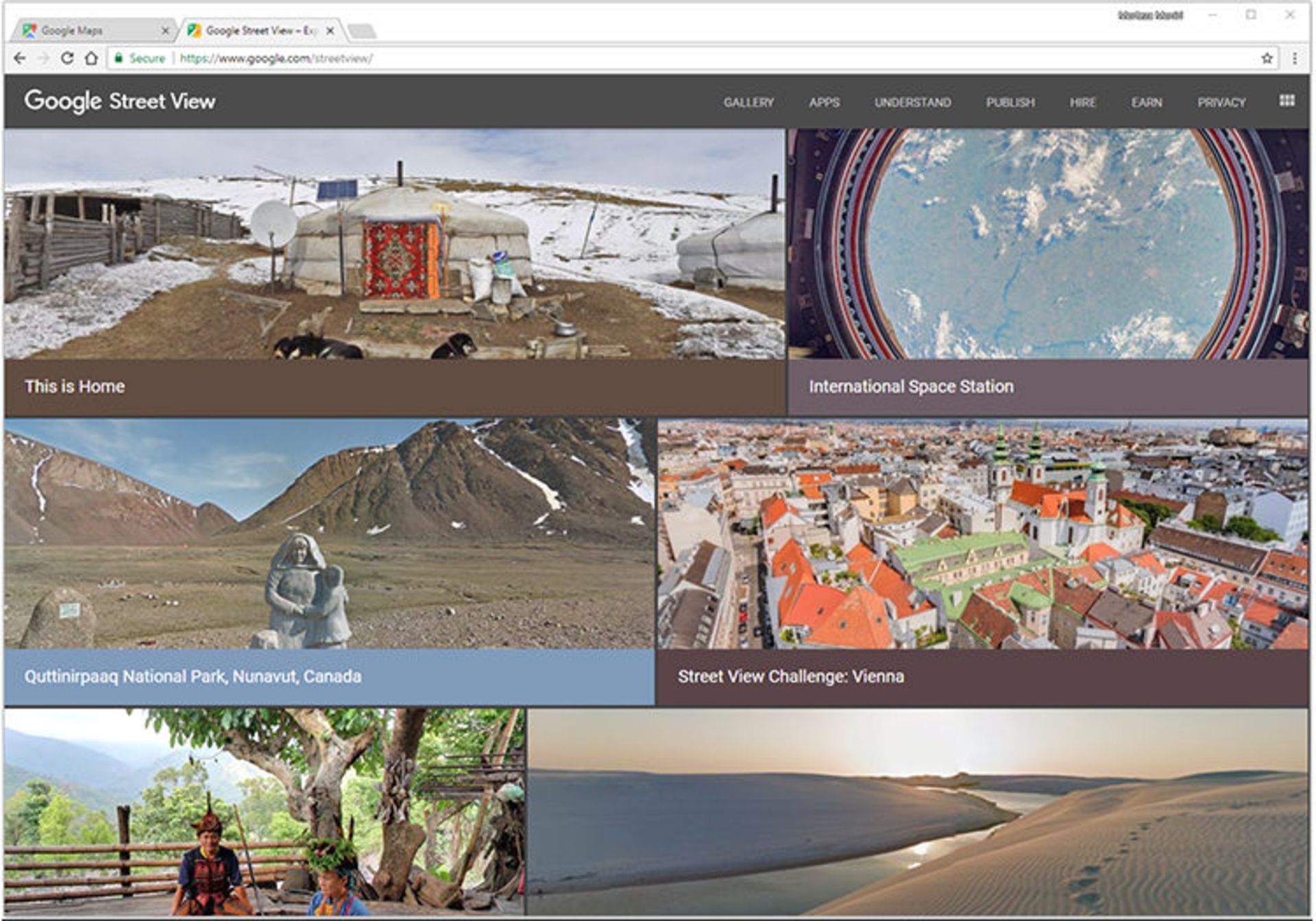Open the Google apps grid icon
This screenshot has height=921, width=1316.
tap(1287, 101)
